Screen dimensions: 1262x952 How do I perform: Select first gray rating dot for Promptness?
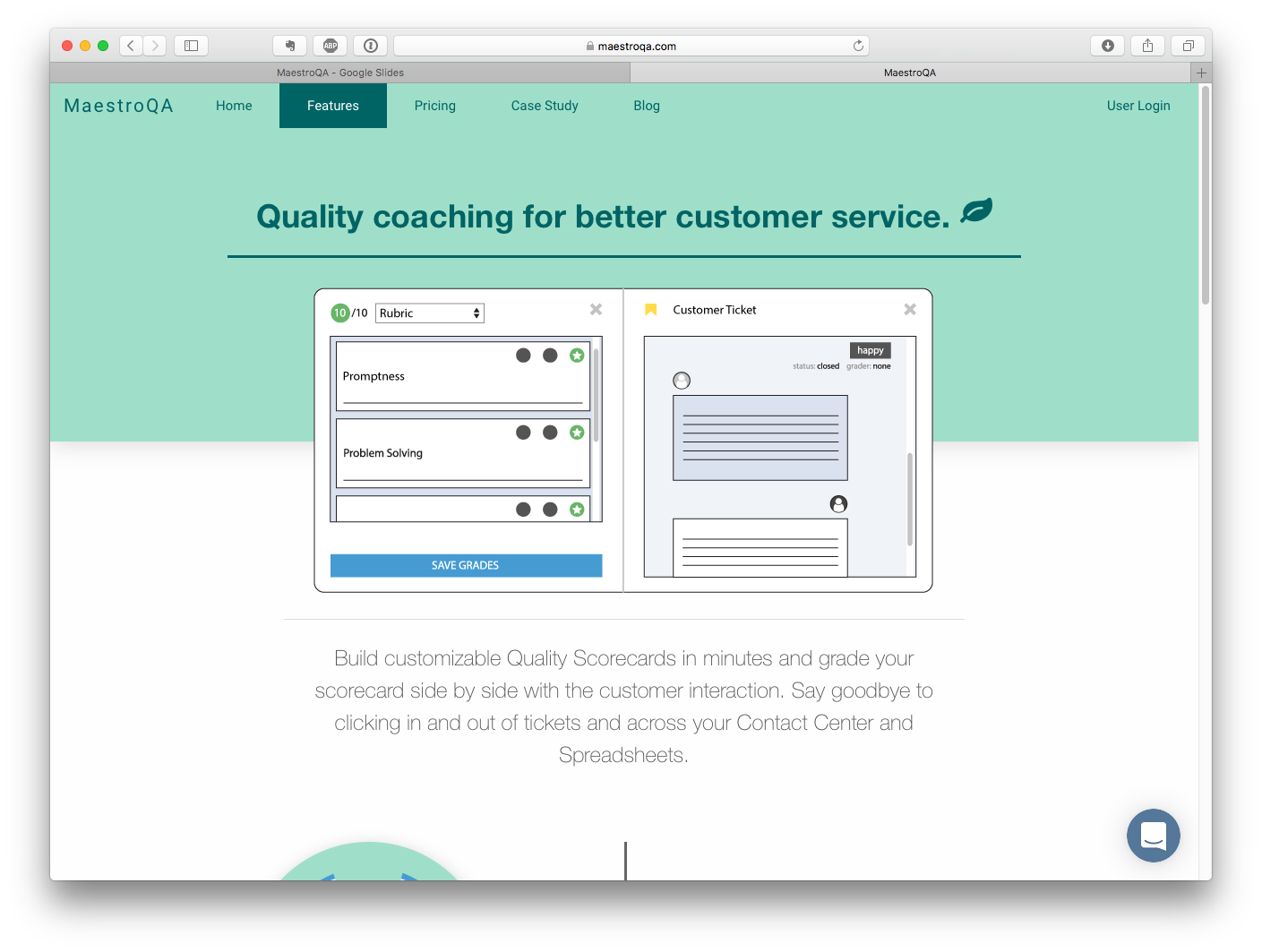(523, 356)
